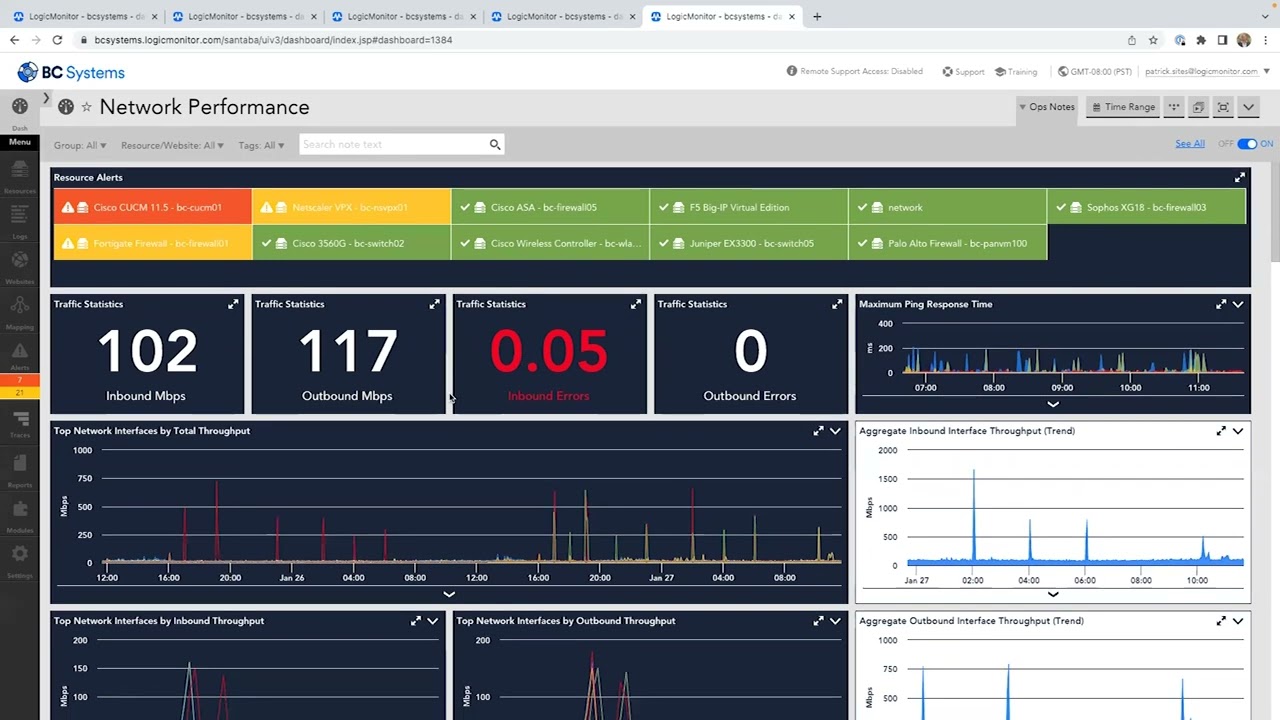This screenshot has height=720, width=1280.
Task: Open the Time Range button
Action: pyautogui.click(x=1123, y=107)
